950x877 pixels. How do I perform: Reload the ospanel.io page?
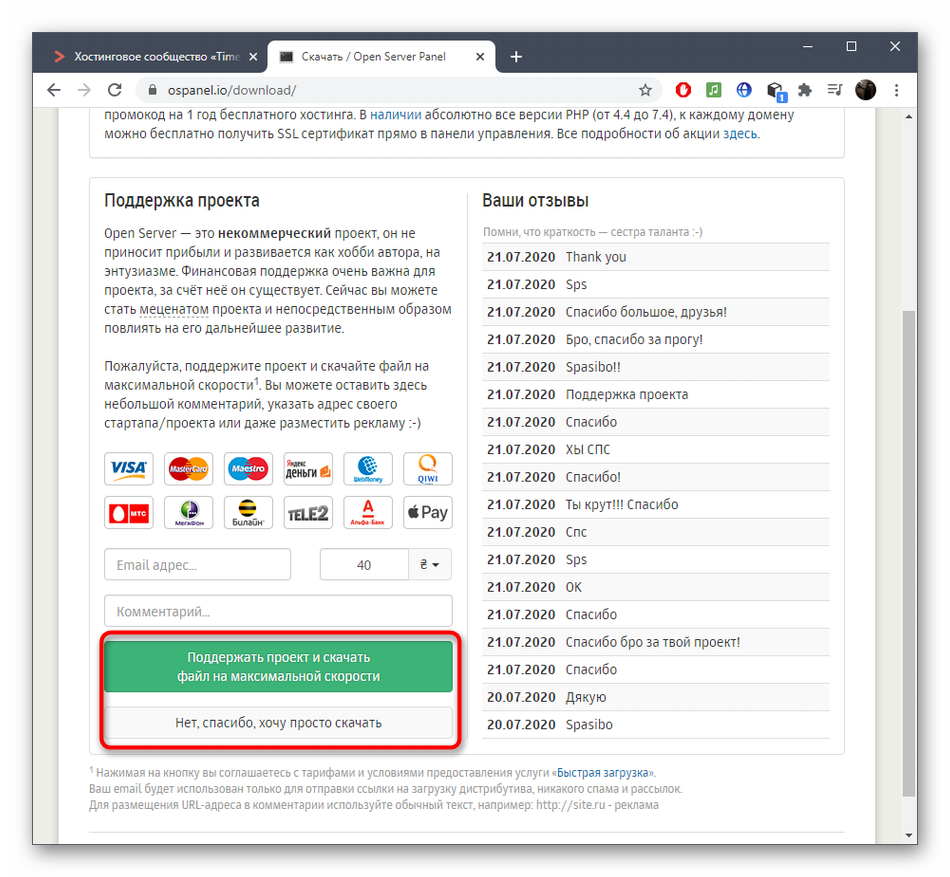click(115, 90)
